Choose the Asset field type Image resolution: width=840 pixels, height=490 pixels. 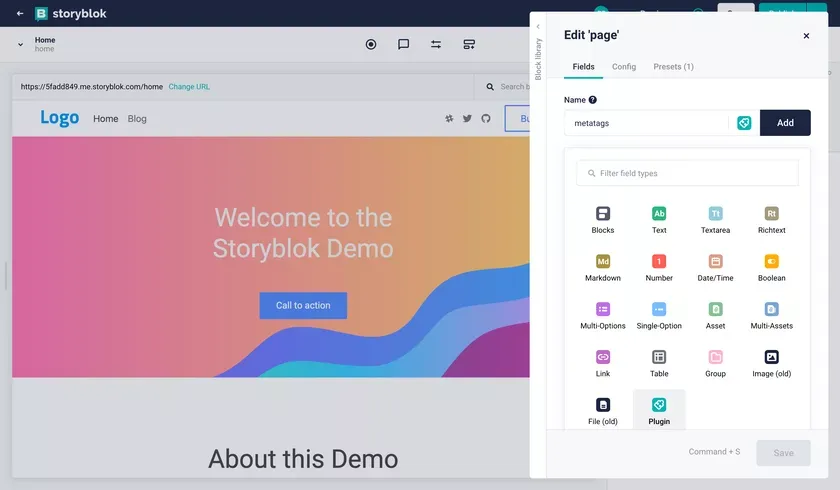click(715, 316)
